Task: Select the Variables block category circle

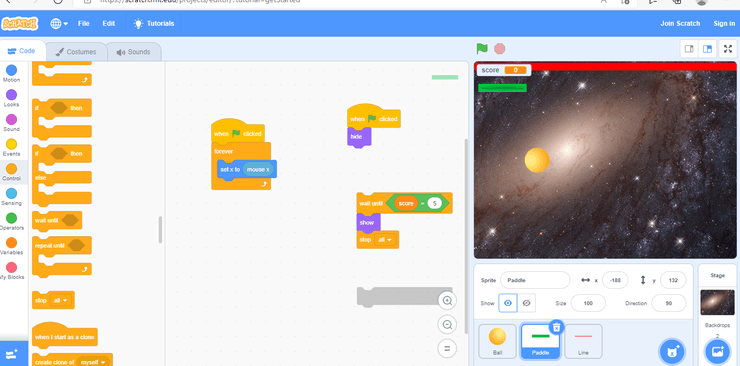Action: (11, 243)
